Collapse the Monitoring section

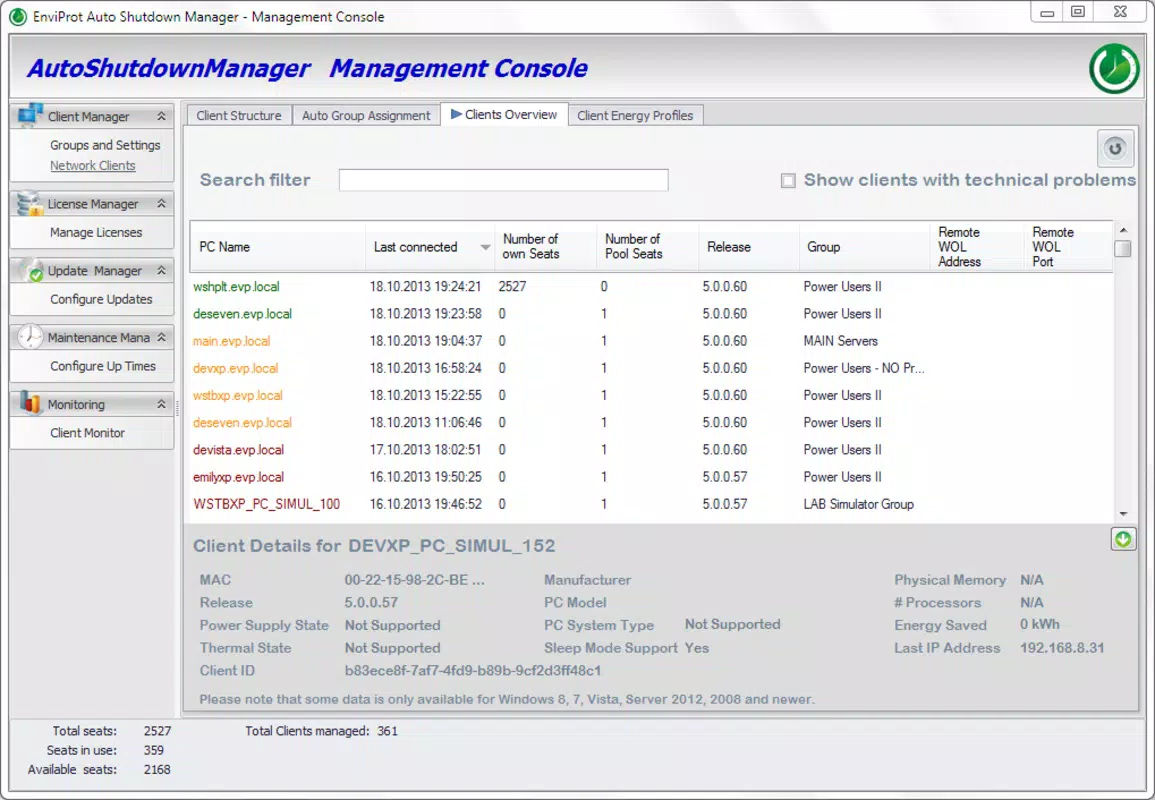tap(161, 404)
